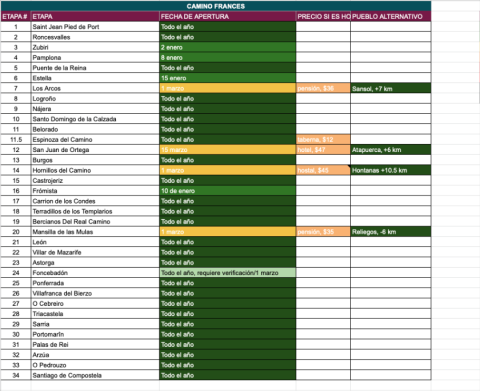Select the FECHA DE APERTURA header cell
Image resolution: width=480 pixels, height=391 pixels.
[x=228, y=16]
